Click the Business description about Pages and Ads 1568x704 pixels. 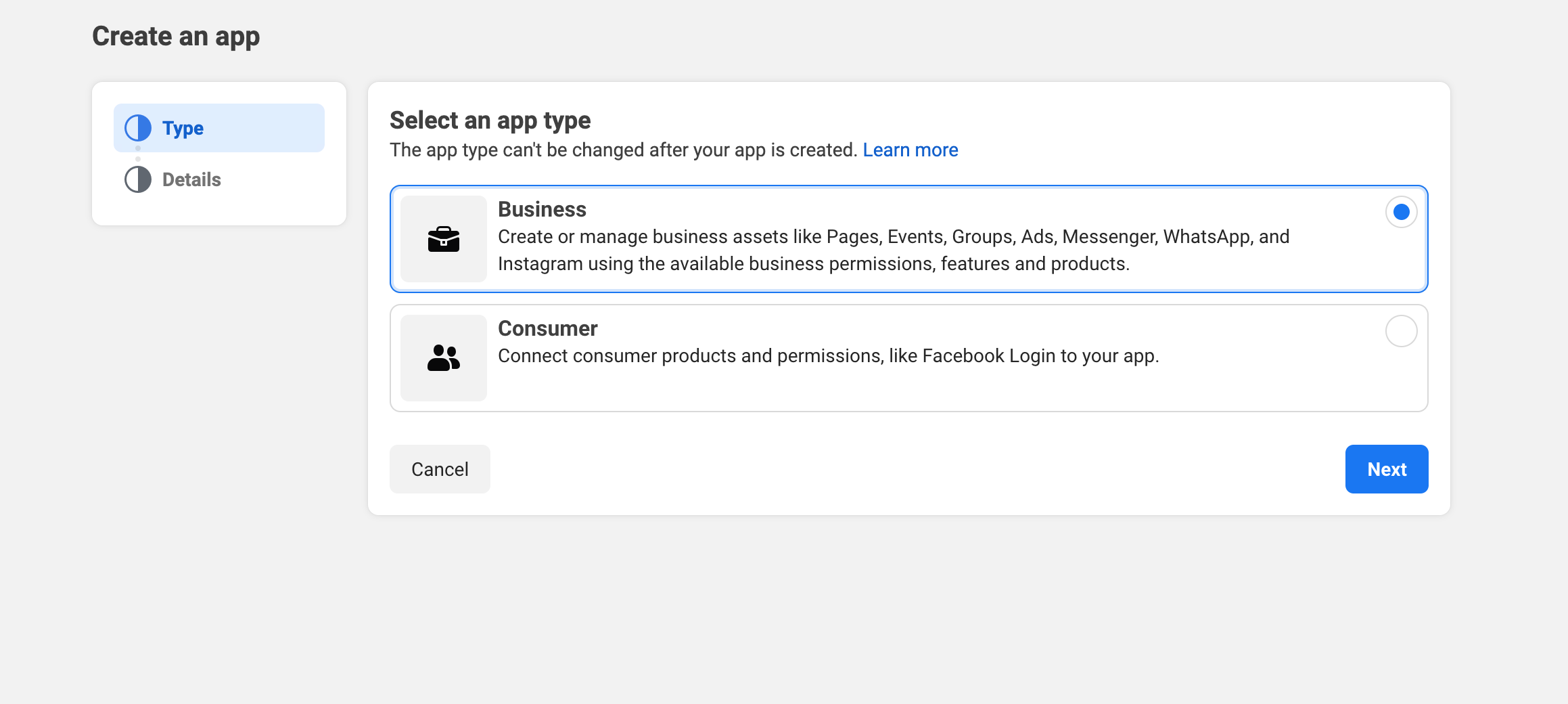893,250
